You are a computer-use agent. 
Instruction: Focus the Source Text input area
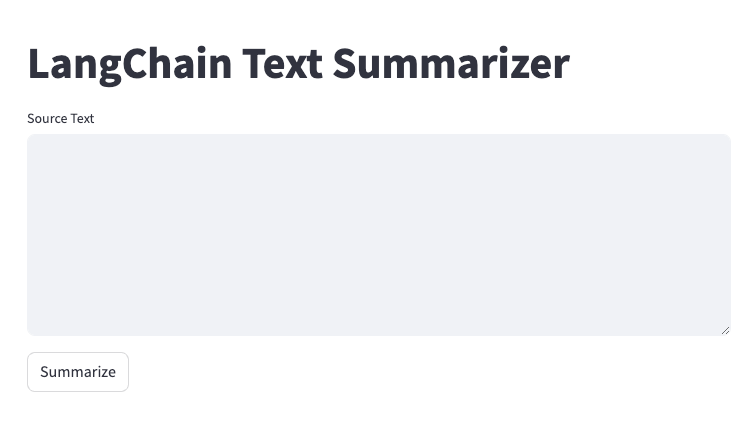pyautogui.click(x=378, y=235)
